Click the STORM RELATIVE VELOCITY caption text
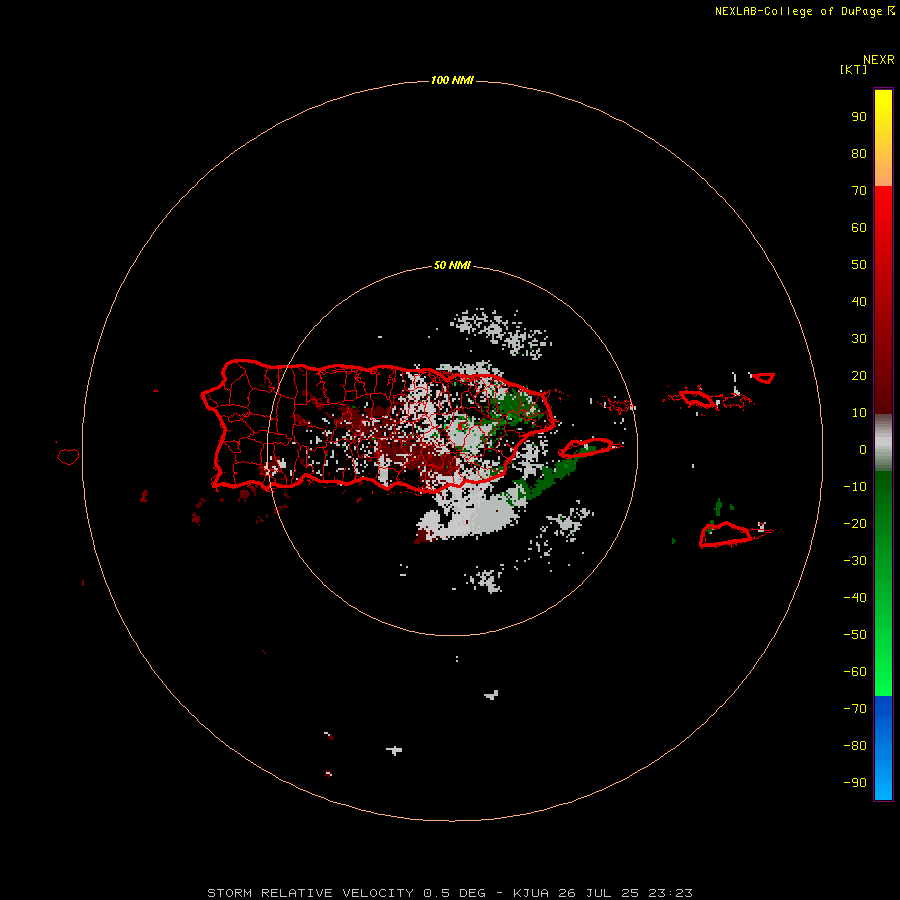900x900 pixels. coord(310,893)
